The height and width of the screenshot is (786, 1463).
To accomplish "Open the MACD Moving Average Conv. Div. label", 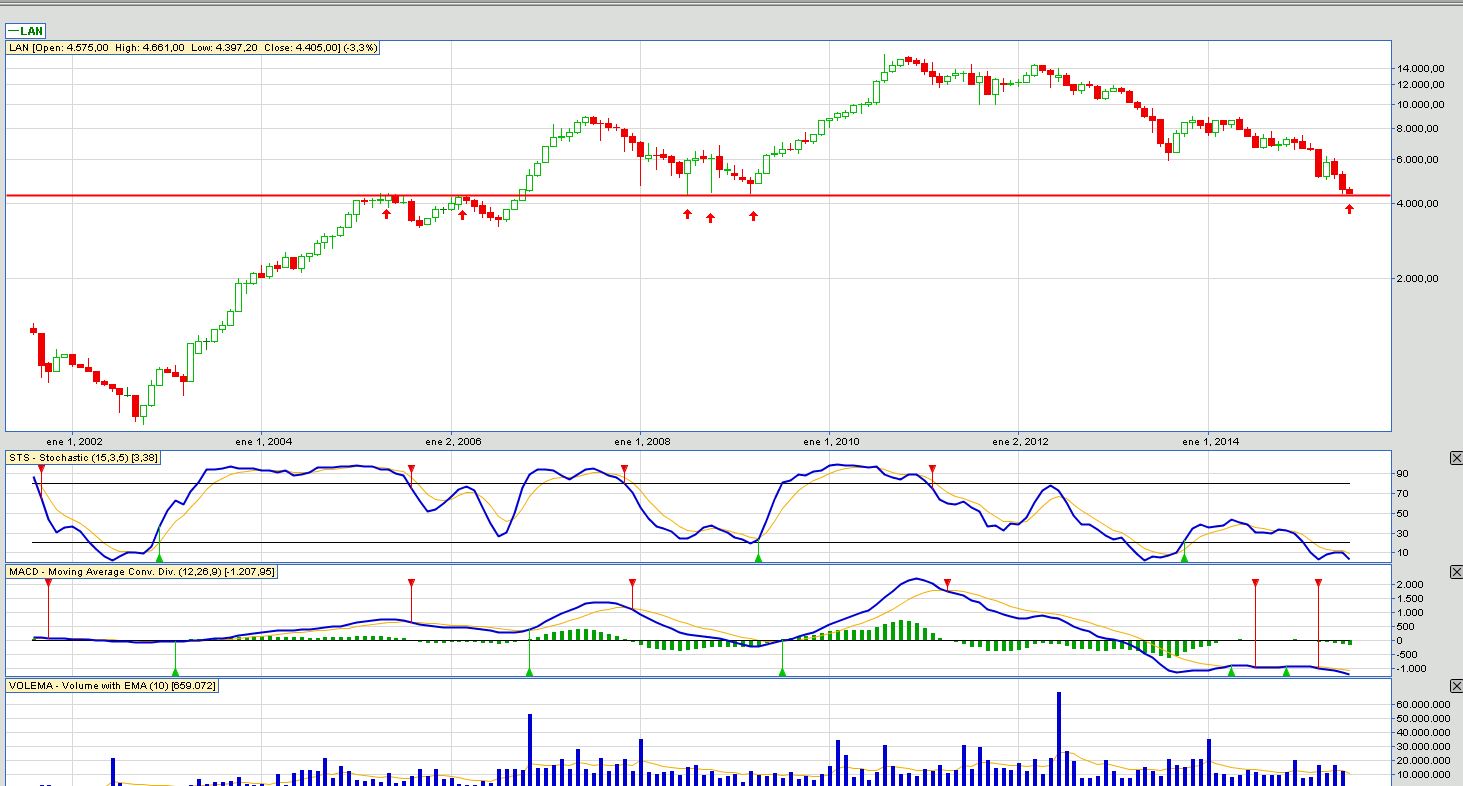I will coord(142,572).
